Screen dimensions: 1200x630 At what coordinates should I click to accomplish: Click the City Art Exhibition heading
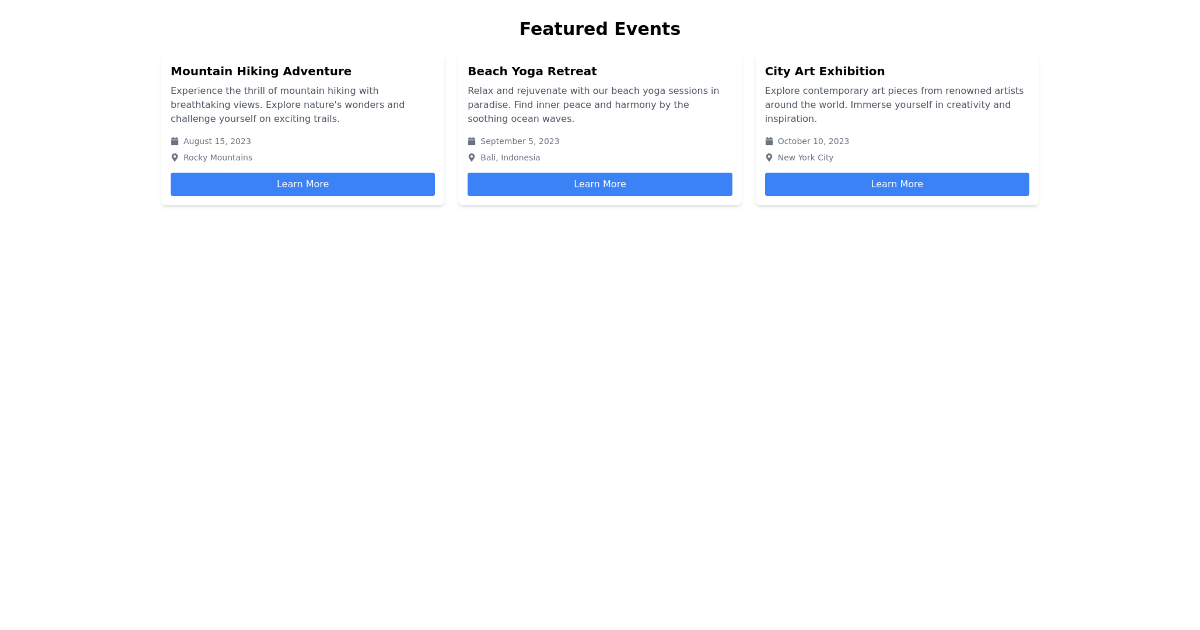[x=824, y=71]
